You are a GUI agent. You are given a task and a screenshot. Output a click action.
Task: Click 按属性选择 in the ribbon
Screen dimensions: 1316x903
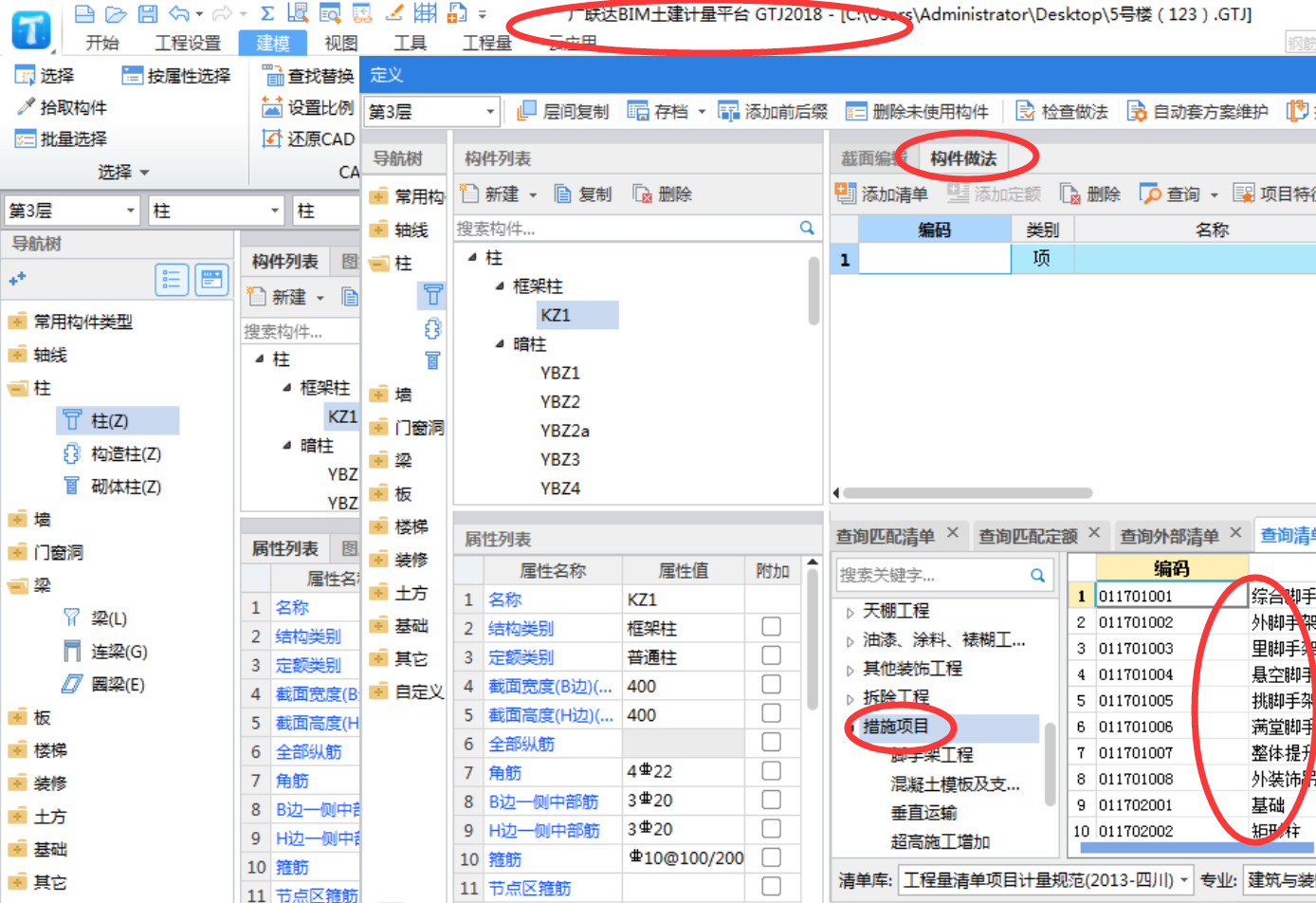176,76
